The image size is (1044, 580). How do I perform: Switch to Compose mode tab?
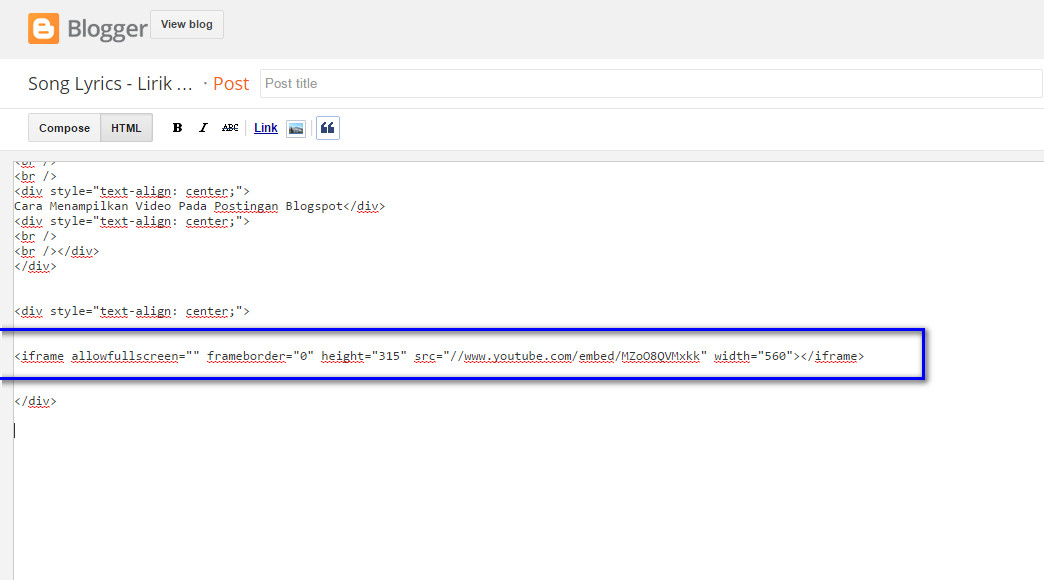pos(65,128)
